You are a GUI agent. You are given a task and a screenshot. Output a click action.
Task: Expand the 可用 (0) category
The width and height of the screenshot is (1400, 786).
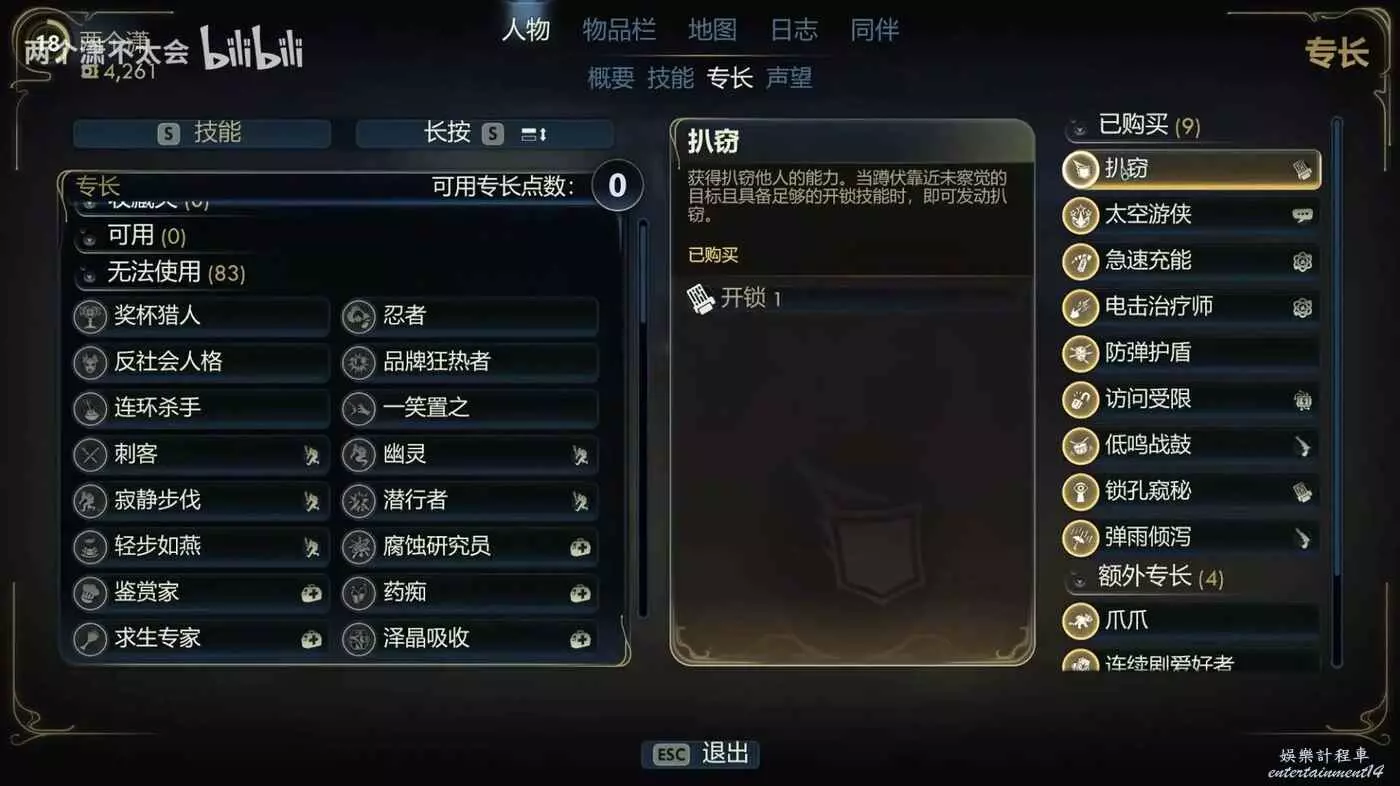(x=89, y=237)
